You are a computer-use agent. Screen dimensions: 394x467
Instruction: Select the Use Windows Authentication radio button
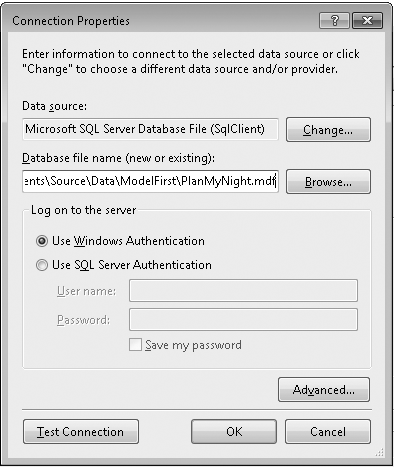[42, 241]
